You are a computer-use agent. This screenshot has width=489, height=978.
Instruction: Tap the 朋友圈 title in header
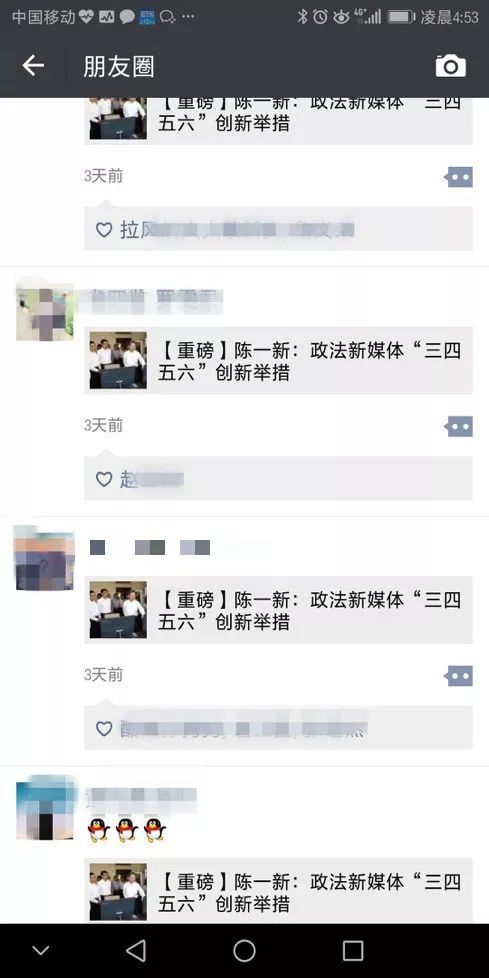point(119,67)
